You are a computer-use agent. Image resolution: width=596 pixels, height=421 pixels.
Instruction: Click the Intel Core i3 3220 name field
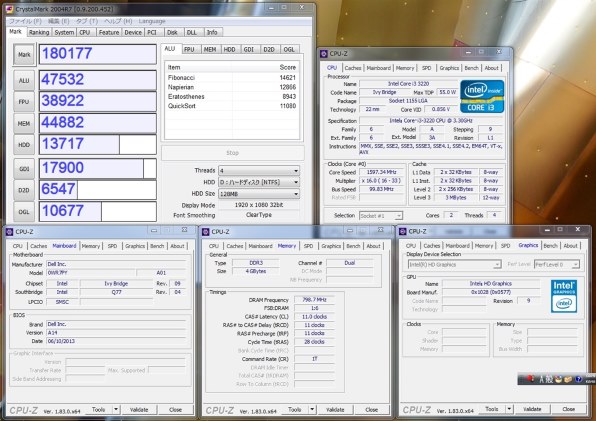pos(408,84)
